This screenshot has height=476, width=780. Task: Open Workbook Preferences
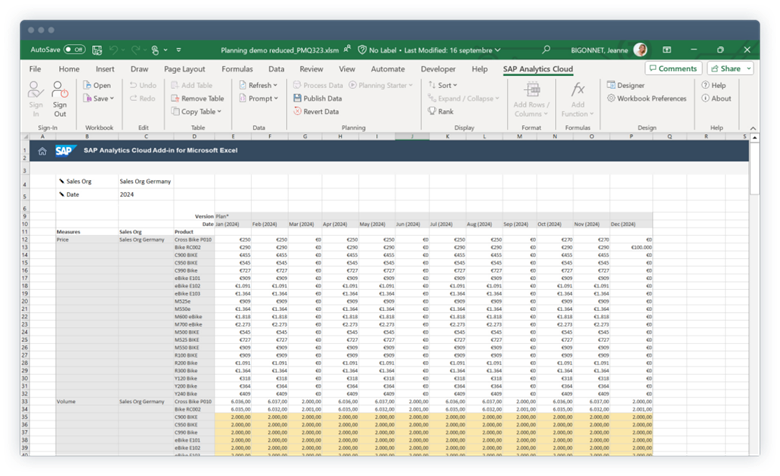click(650, 98)
